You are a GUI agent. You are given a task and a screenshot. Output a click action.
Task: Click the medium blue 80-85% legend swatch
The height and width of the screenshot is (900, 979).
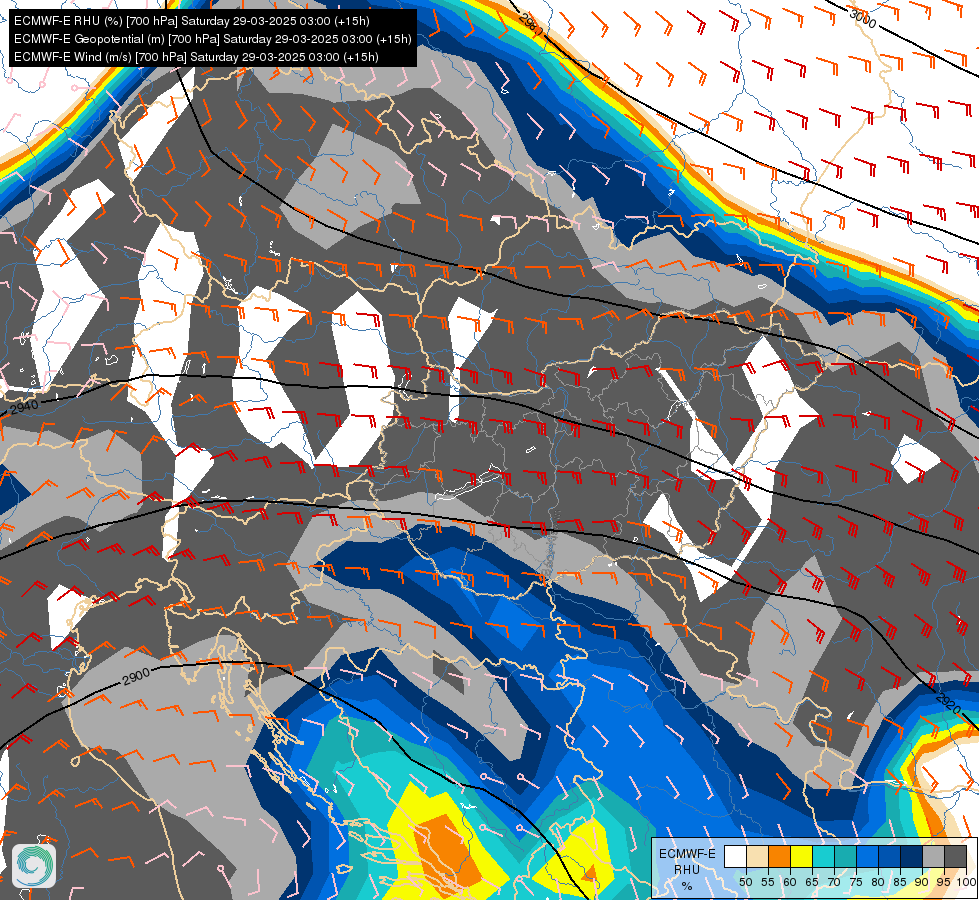pos(890,856)
